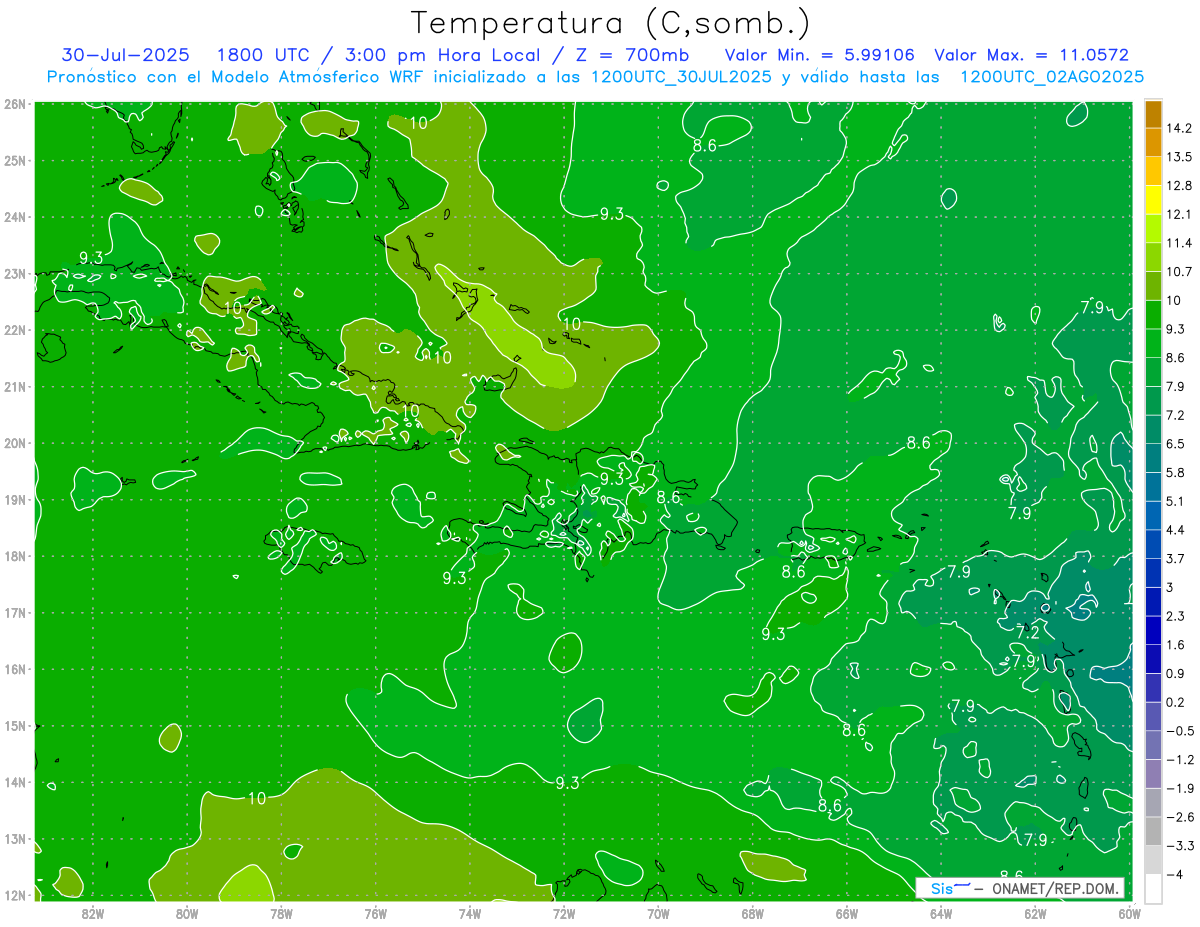
Task: Click the ONAMET/REP.DOM. logo box
Action: click(1020, 888)
